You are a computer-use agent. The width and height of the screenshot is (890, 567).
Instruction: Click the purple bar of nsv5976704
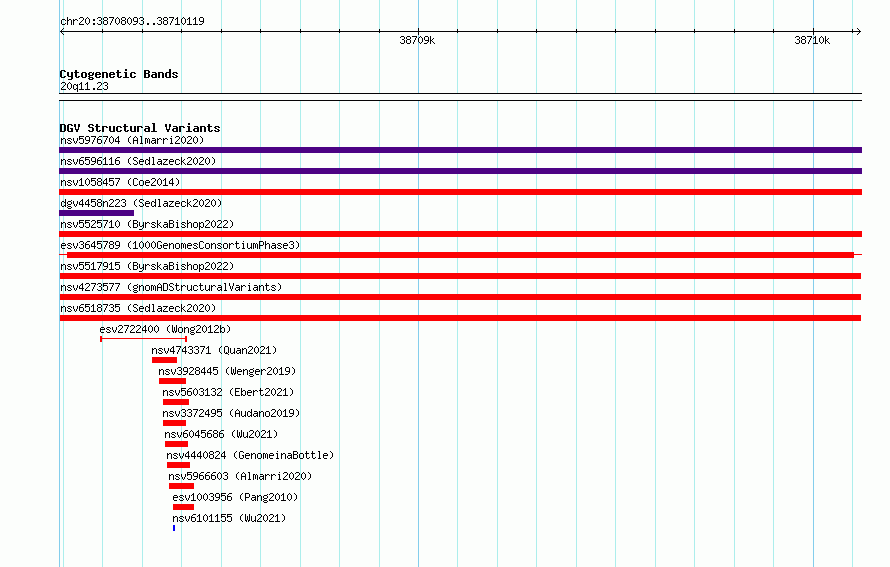(x=460, y=150)
